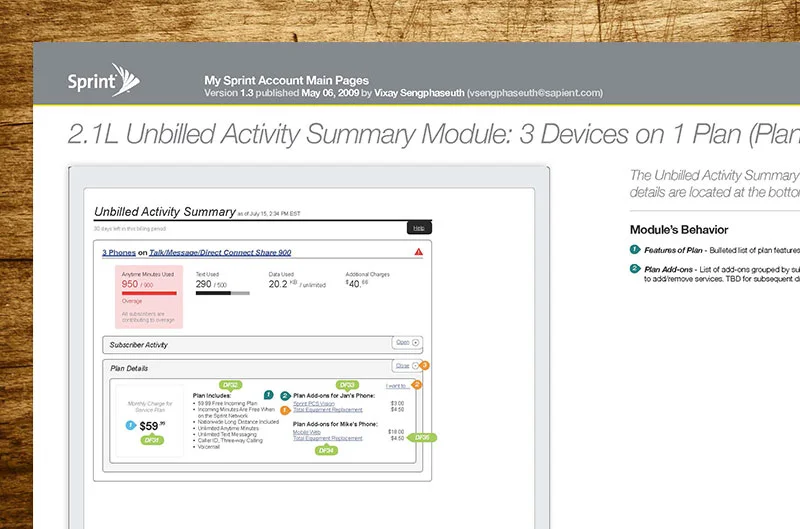Click the green DF33 tag above Jan's add-ons

pyautogui.click(x=347, y=385)
